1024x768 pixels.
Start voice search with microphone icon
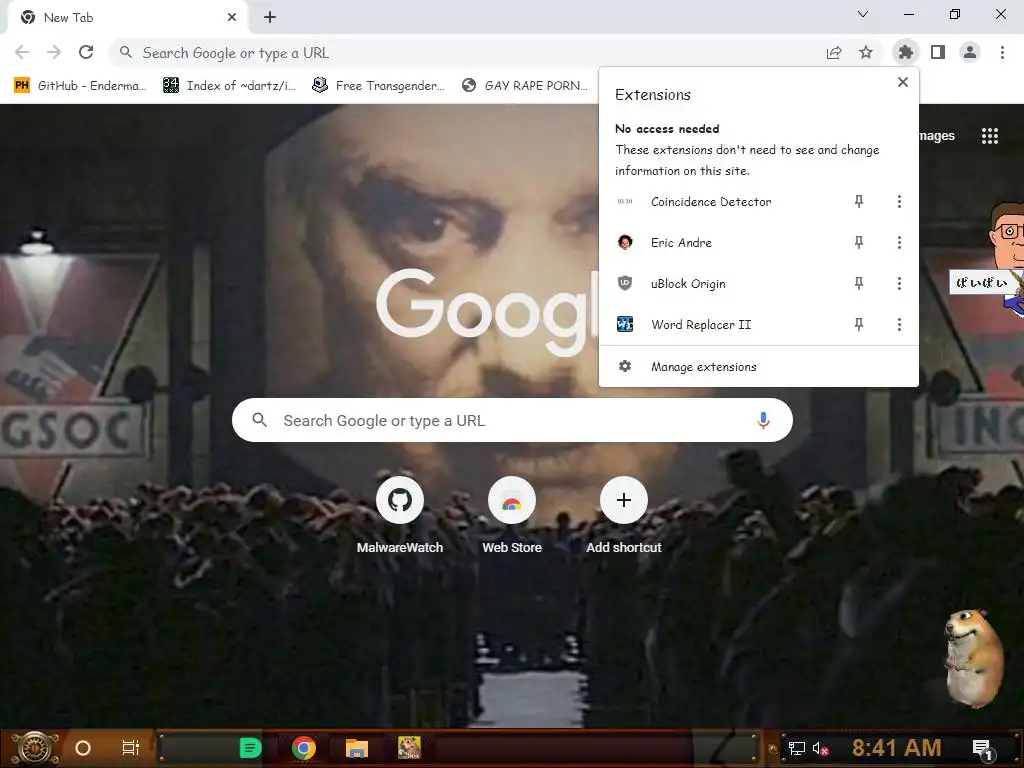(763, 421)
